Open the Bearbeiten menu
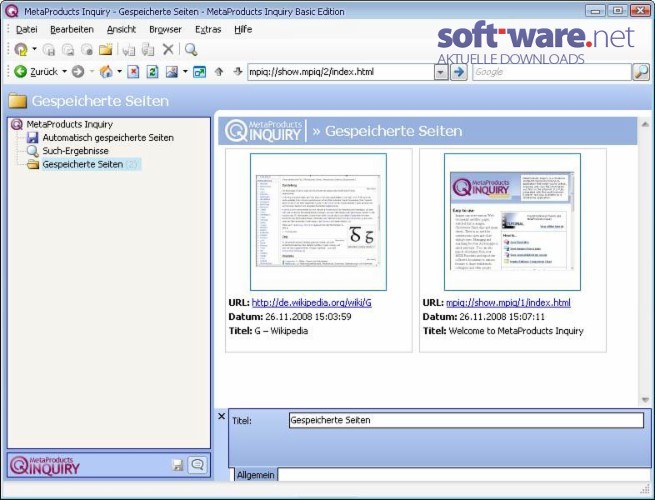The image size is (655, 500). [72, 29]
